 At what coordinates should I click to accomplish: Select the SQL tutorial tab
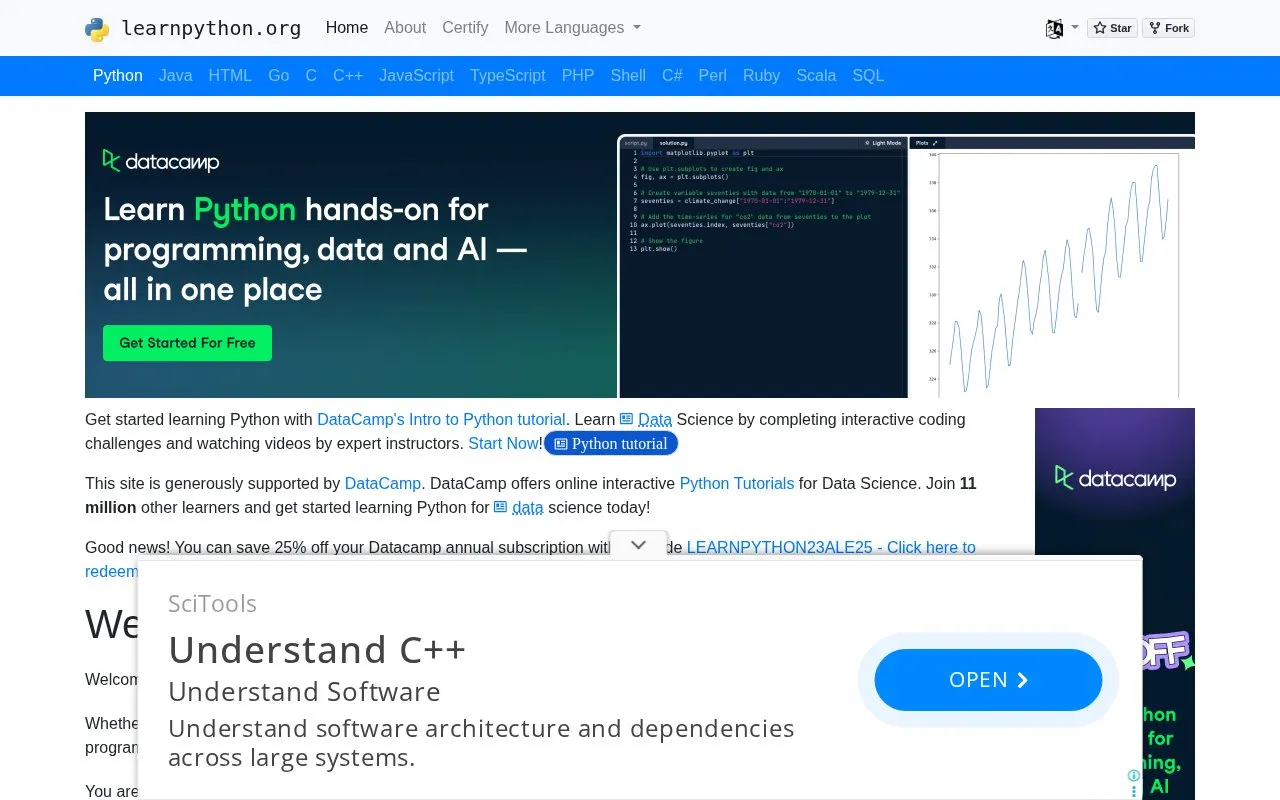coord(868,76)
